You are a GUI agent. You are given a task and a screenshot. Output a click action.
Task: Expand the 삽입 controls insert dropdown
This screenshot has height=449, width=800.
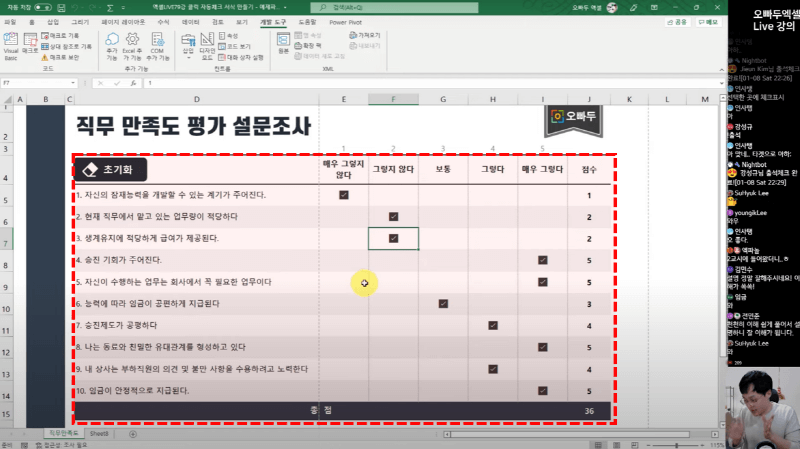[188, 57]
